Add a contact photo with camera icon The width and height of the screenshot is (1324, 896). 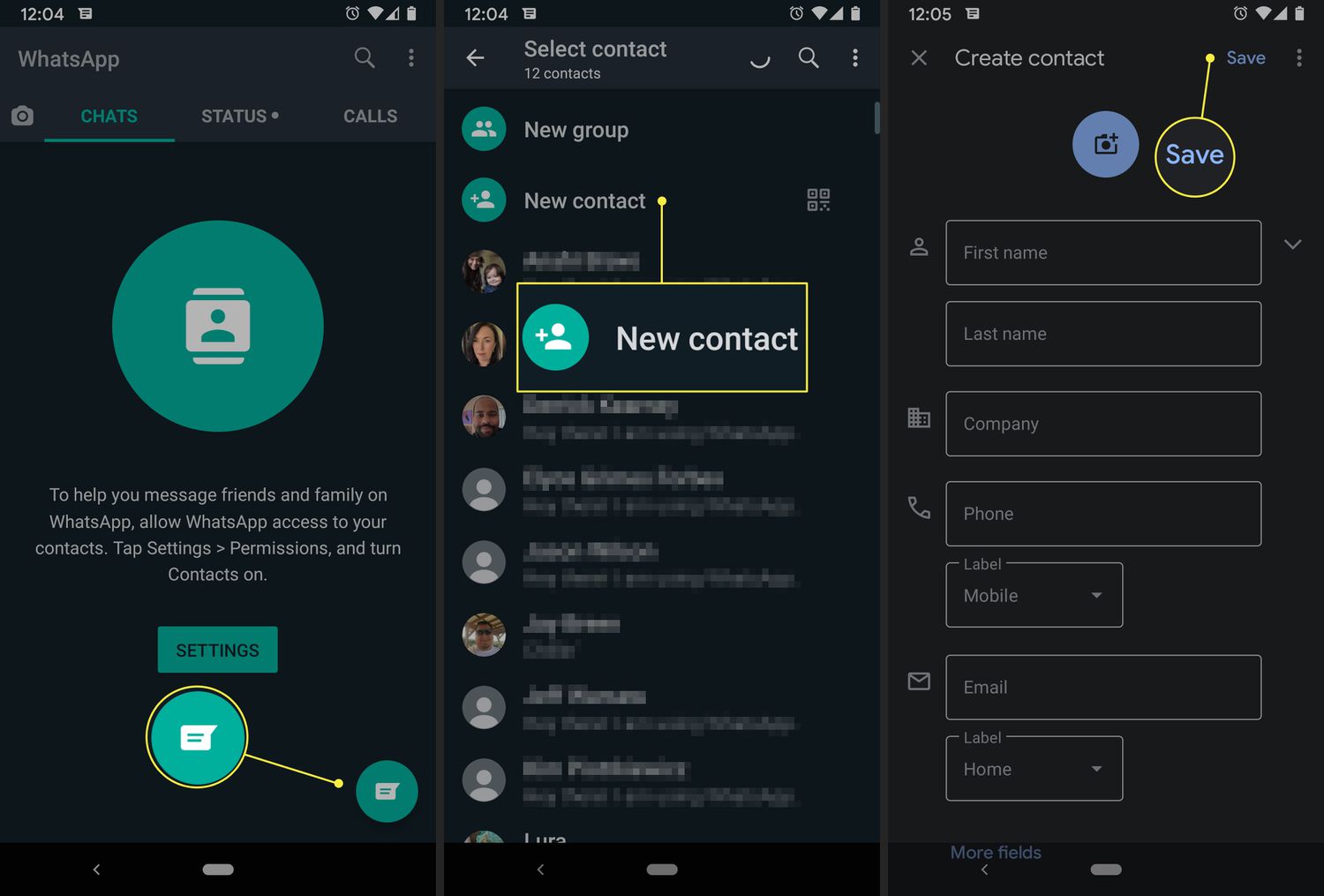click(x=1106, y=144)
